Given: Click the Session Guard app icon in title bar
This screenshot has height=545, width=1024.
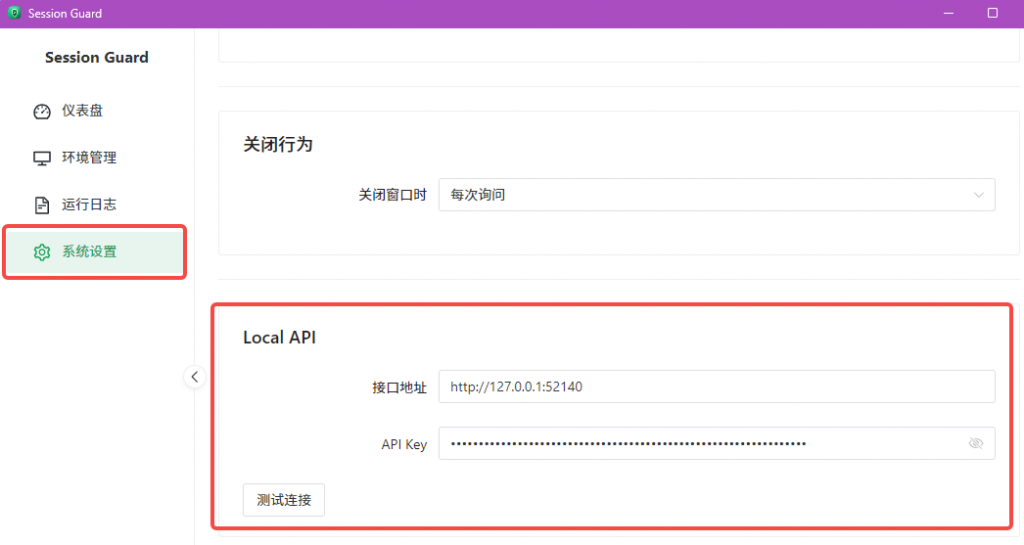Looking at the screenshot, I should click(14, 13).
